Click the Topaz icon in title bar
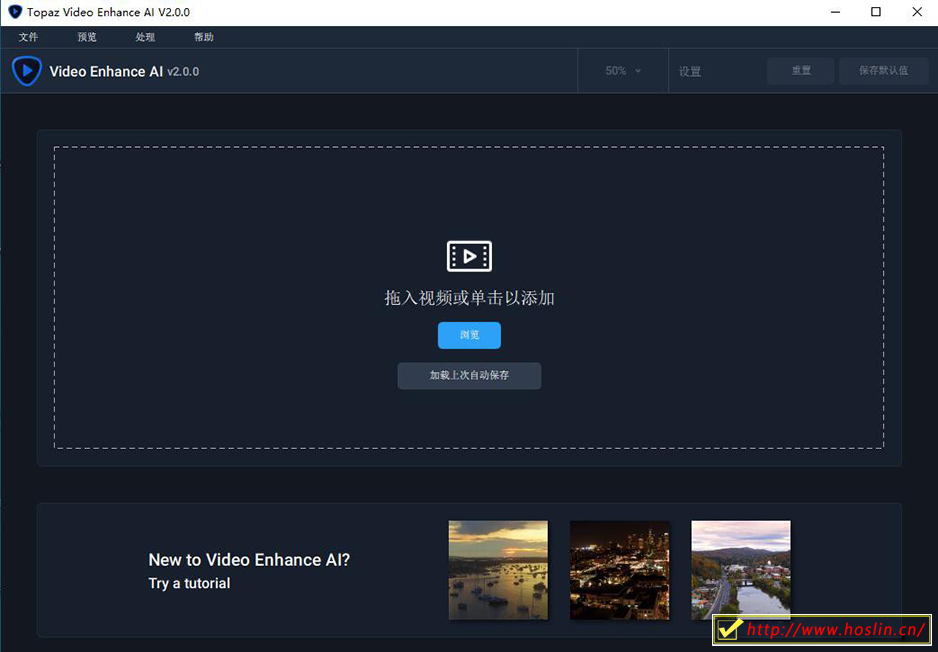Image resolution: width=938 pixels, height=652 pixels. point(15,12)
